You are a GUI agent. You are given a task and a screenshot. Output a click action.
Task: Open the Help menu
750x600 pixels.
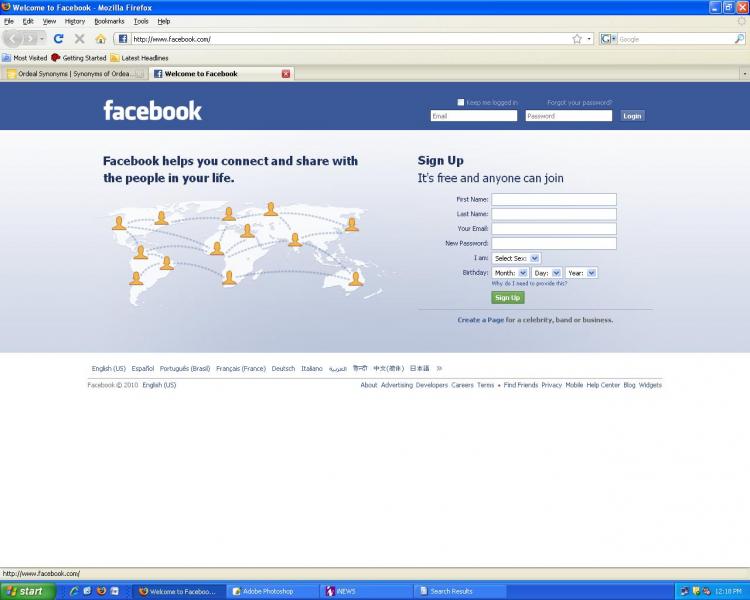tap(164, 22)
